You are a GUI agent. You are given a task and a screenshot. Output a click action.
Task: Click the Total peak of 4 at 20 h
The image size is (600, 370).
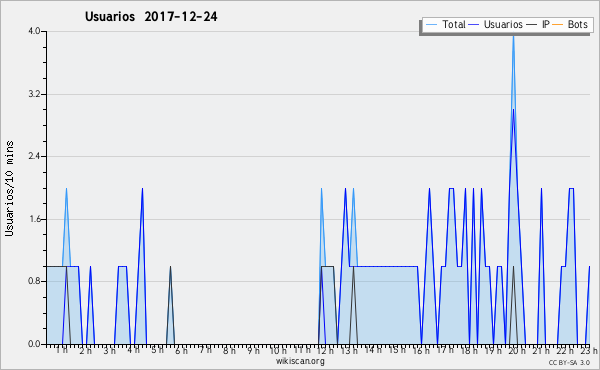[x=513, y=35]
